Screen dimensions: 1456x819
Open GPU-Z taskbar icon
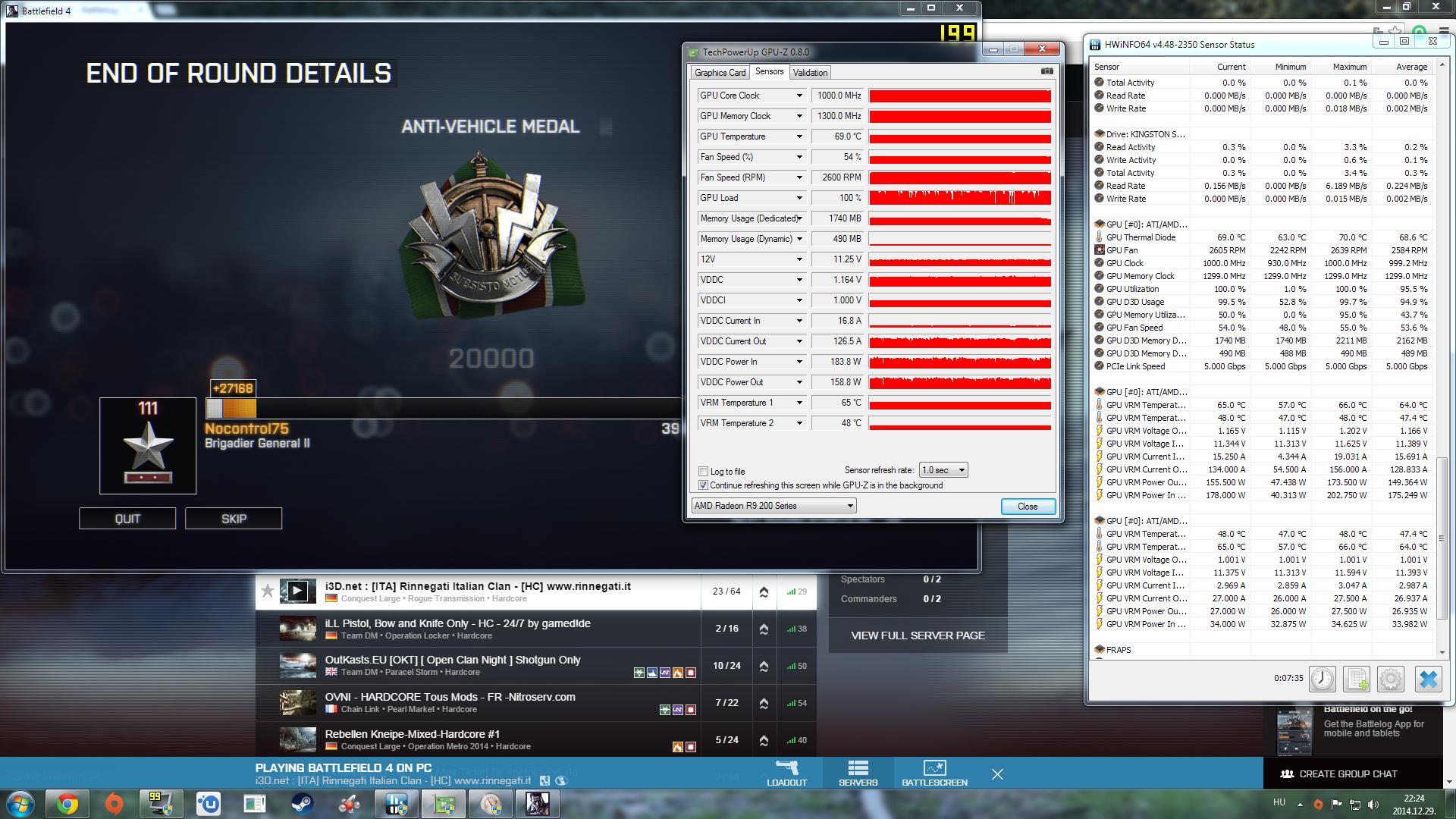(x=443, y=804)
